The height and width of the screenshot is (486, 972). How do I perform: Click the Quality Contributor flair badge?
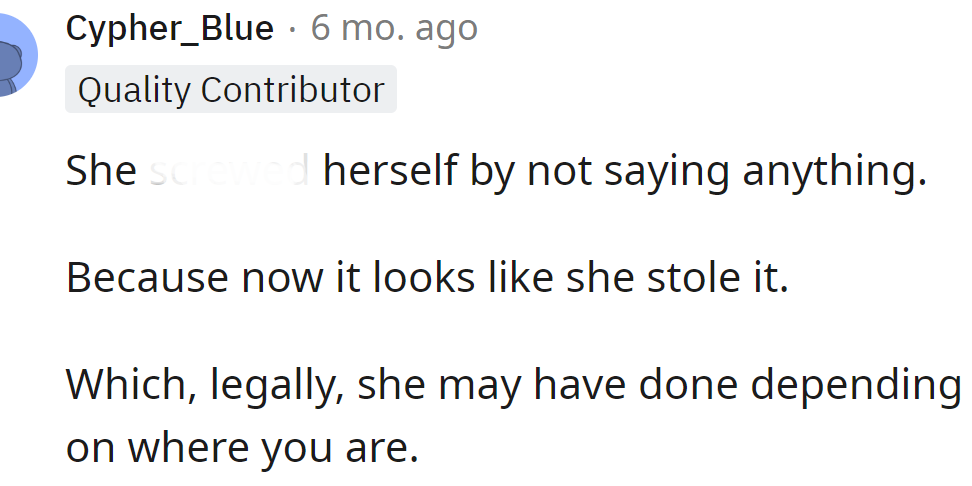tap(231, 90)
